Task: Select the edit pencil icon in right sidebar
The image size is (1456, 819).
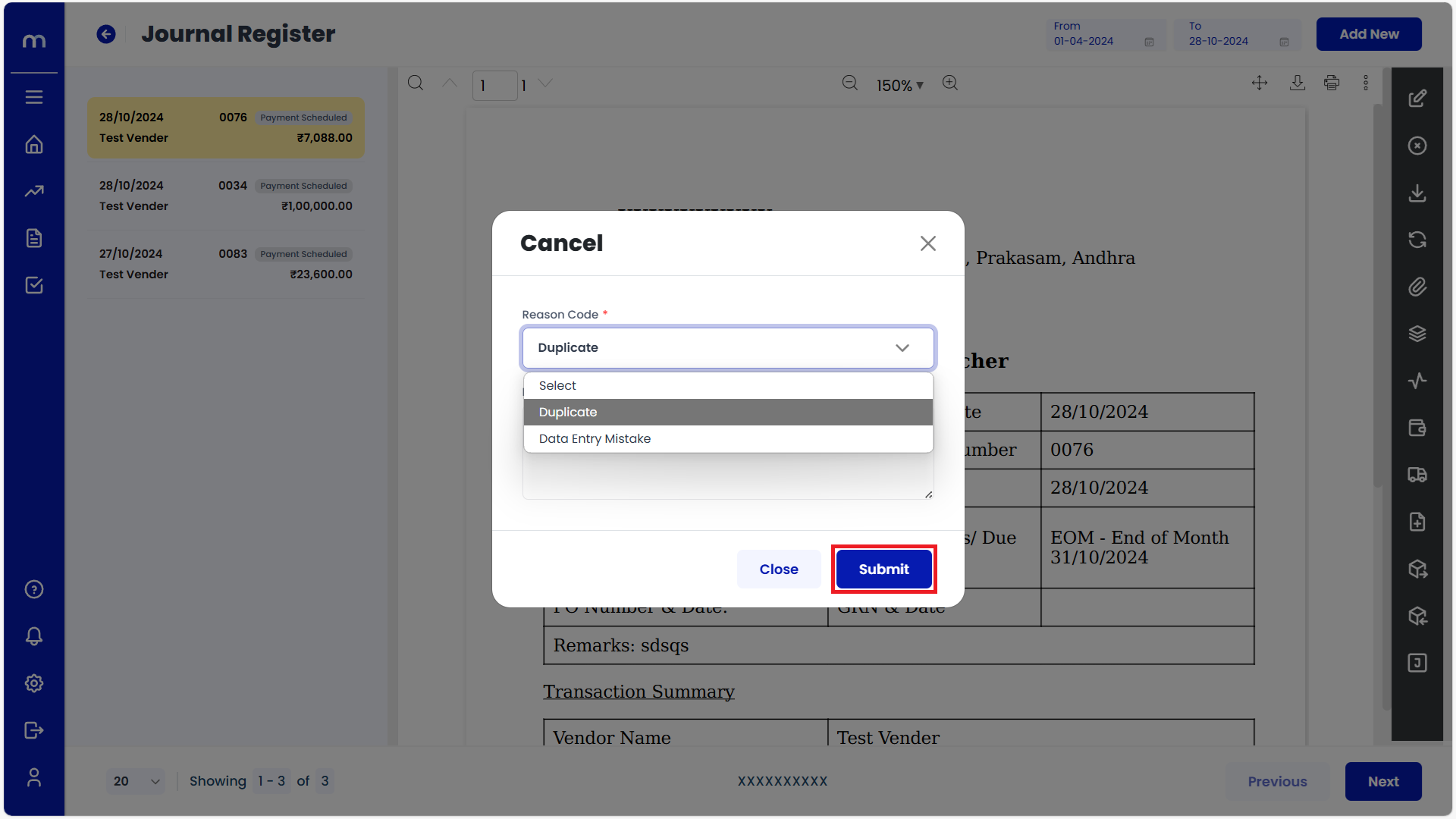Action: click(x=1417, y=98)
